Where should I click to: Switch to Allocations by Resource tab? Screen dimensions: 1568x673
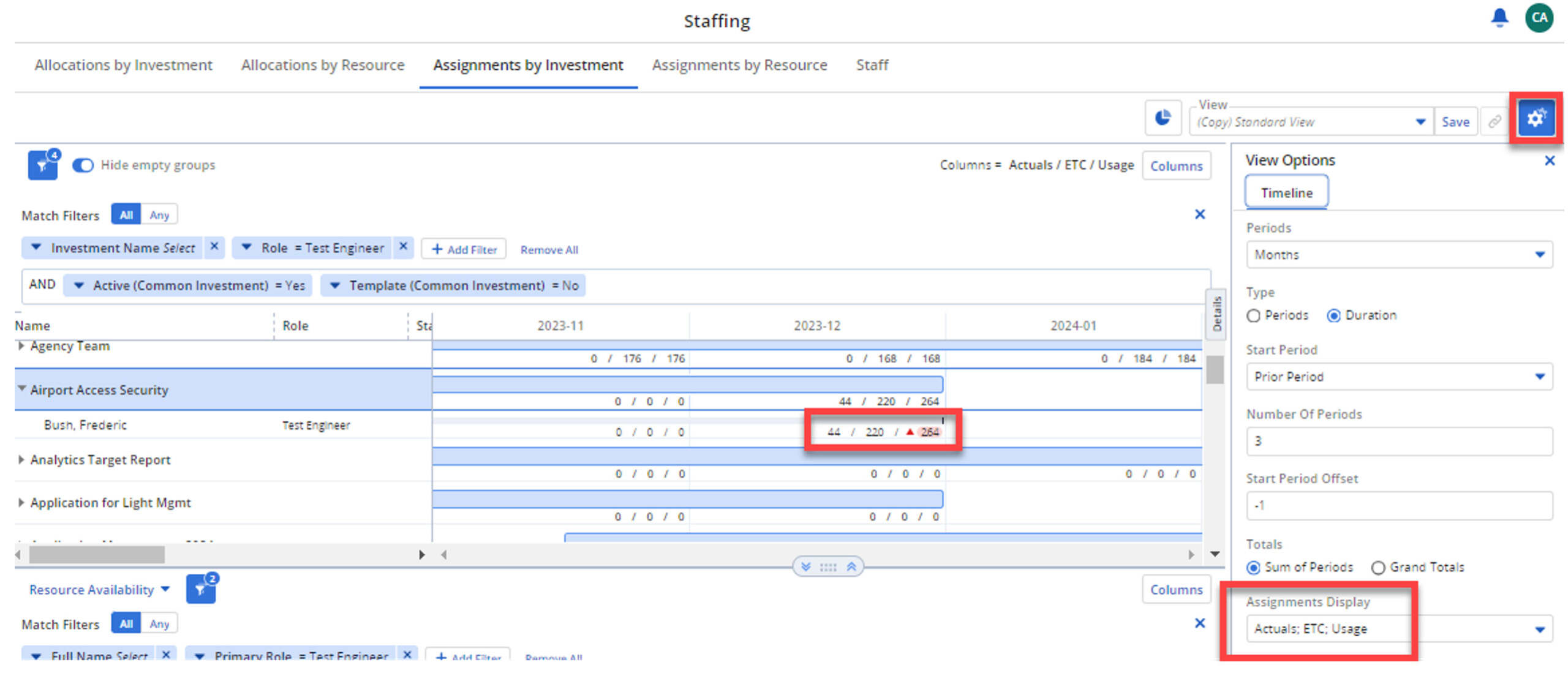pyautogui.click(x=323, y=65)
